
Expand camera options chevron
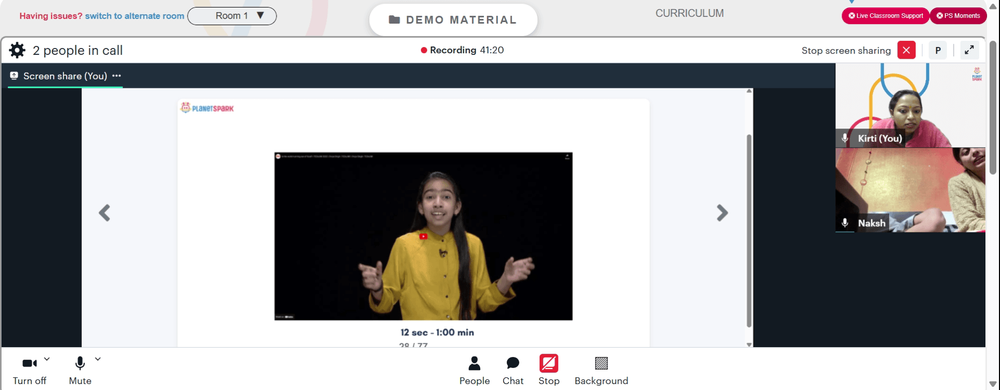[x=47, y=359]
